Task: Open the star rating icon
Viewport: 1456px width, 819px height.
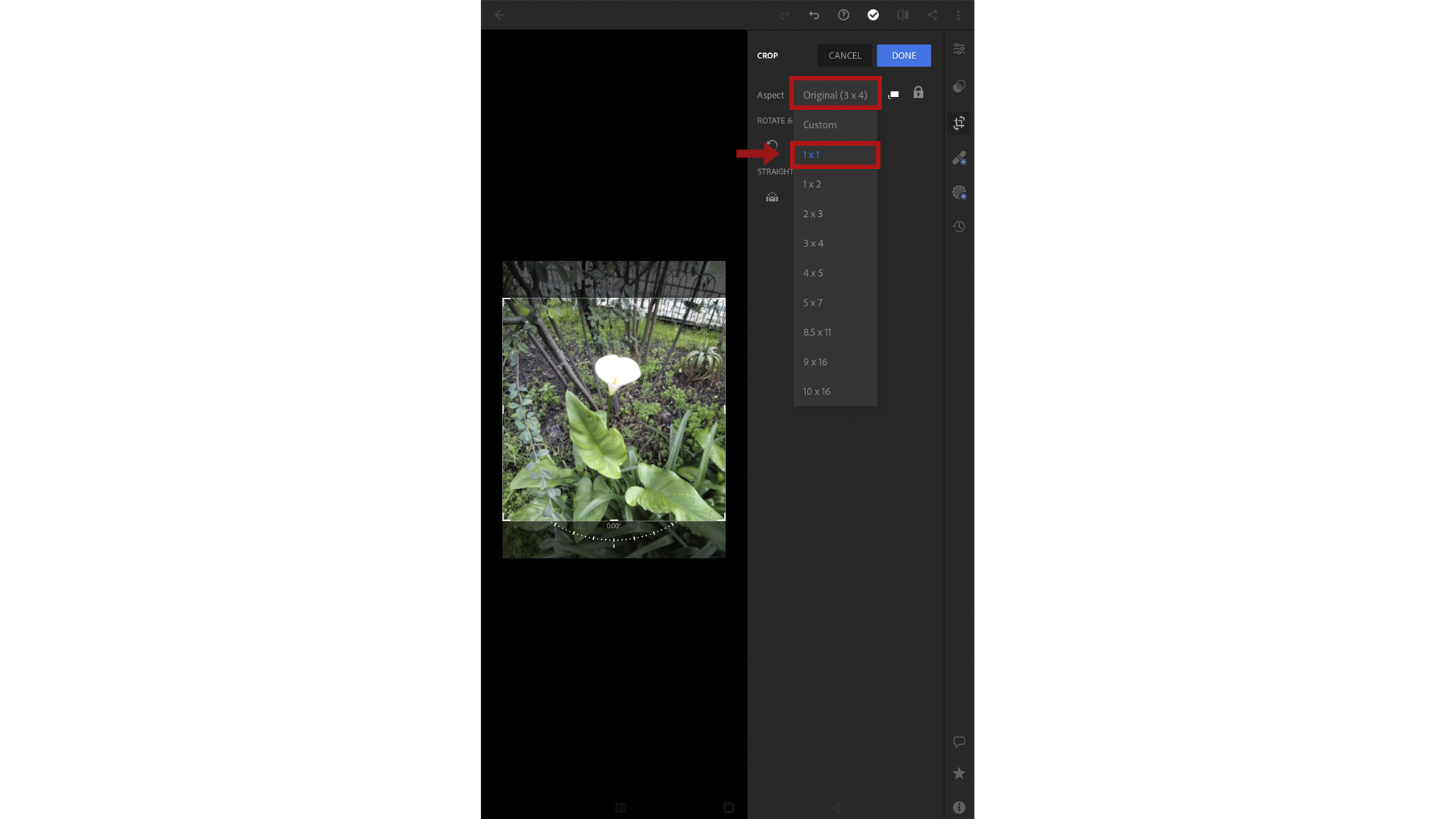Action: (959, 773)
